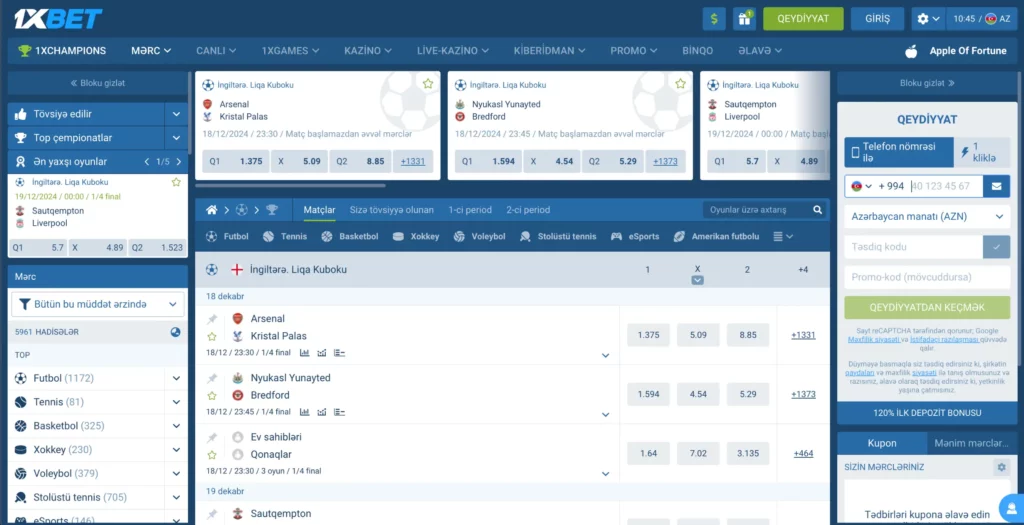The width and height of the screenshot is (1024, 525).
Task: Pin the Arsenal vs Kristal Palas match
Action: [212, 319]
